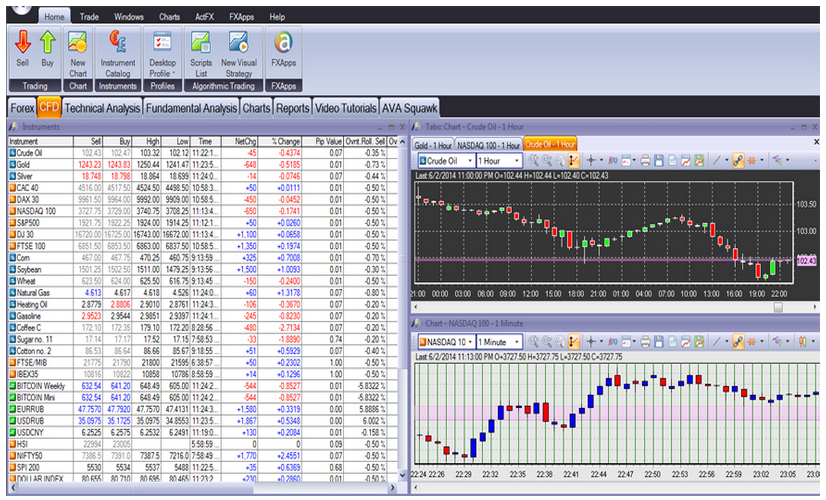
Task: Open the Crude Oil instrument dropdown
Action: coord(470,161)
